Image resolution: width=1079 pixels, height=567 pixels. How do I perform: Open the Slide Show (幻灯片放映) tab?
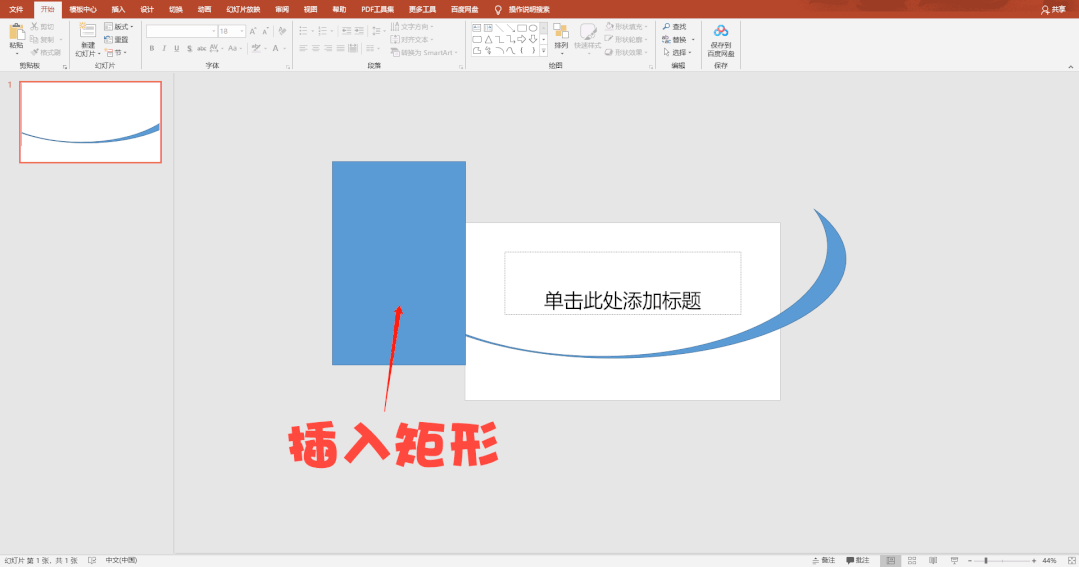coord(243,10)
